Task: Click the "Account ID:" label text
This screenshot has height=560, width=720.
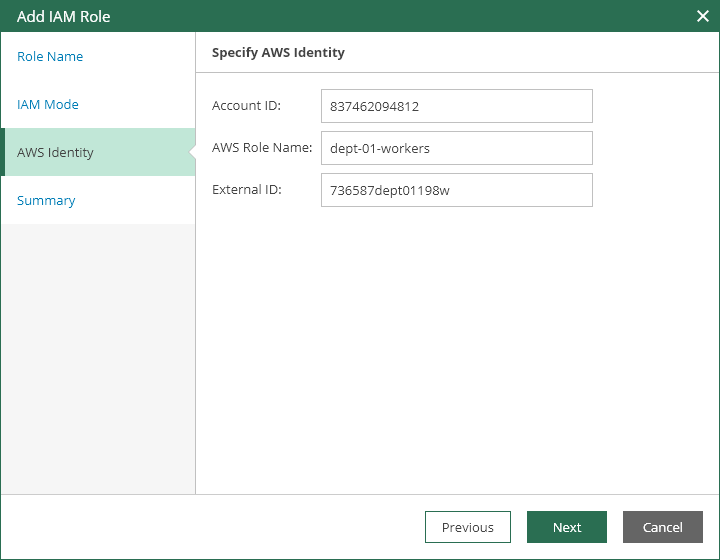Action: (246, 106)
